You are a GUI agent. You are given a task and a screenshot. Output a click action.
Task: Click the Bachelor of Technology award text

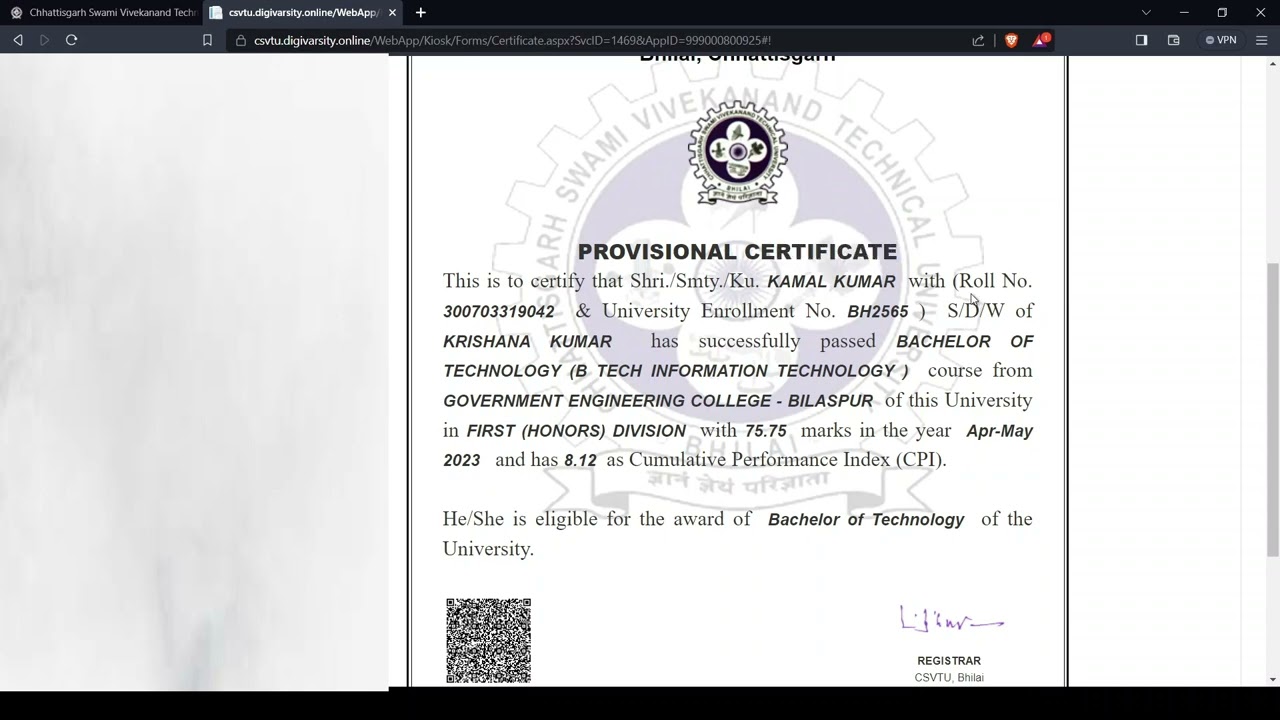(866, 520)
